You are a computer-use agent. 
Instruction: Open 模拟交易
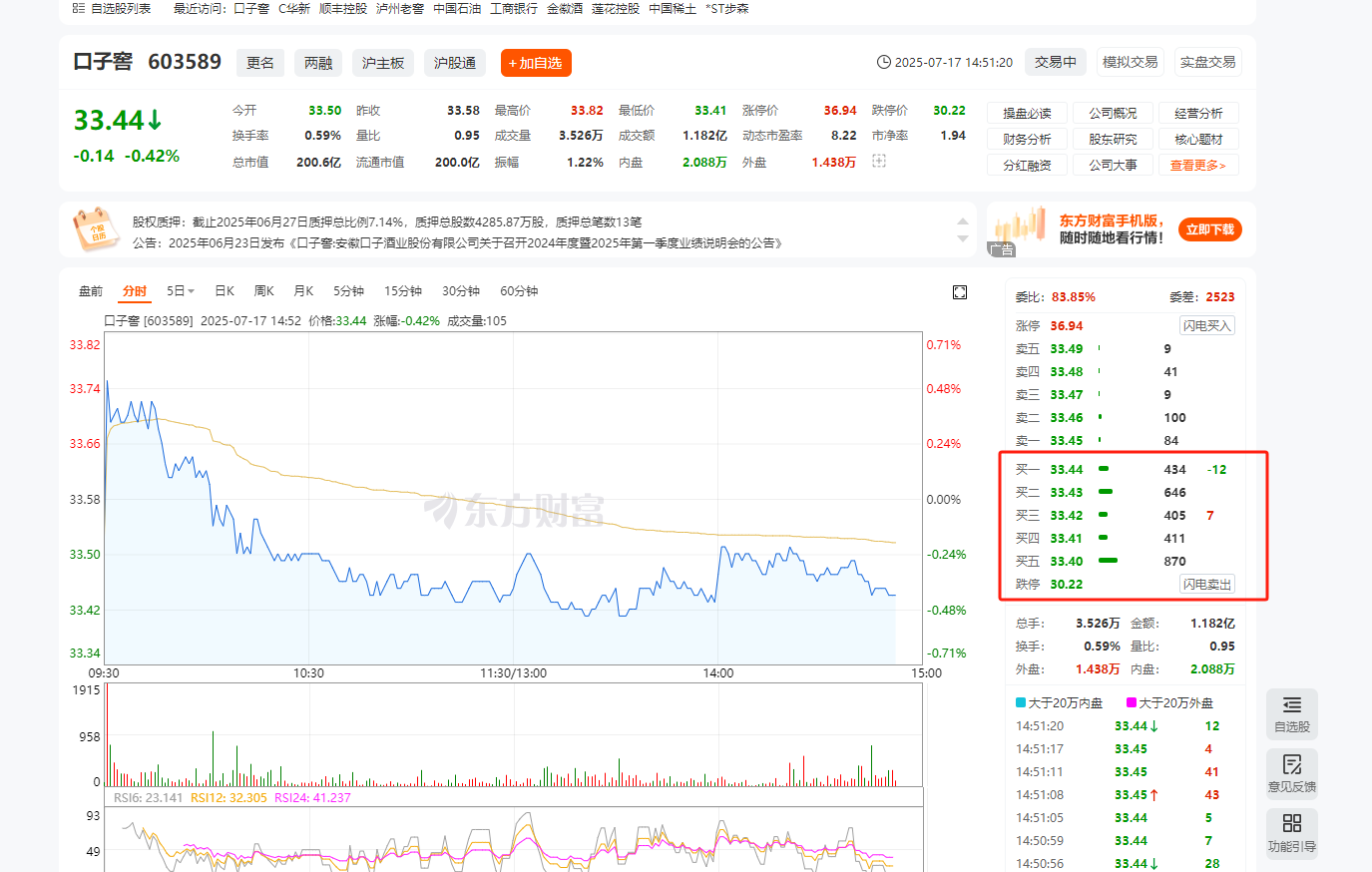pos(1131,62)
